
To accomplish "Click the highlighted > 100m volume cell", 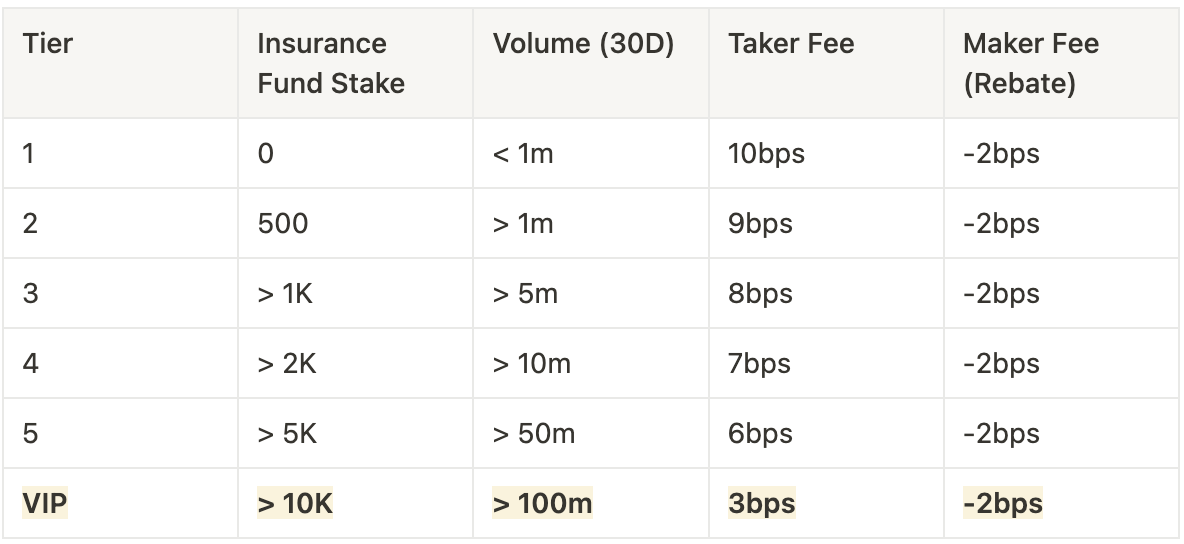I will (x=542, y=504).
